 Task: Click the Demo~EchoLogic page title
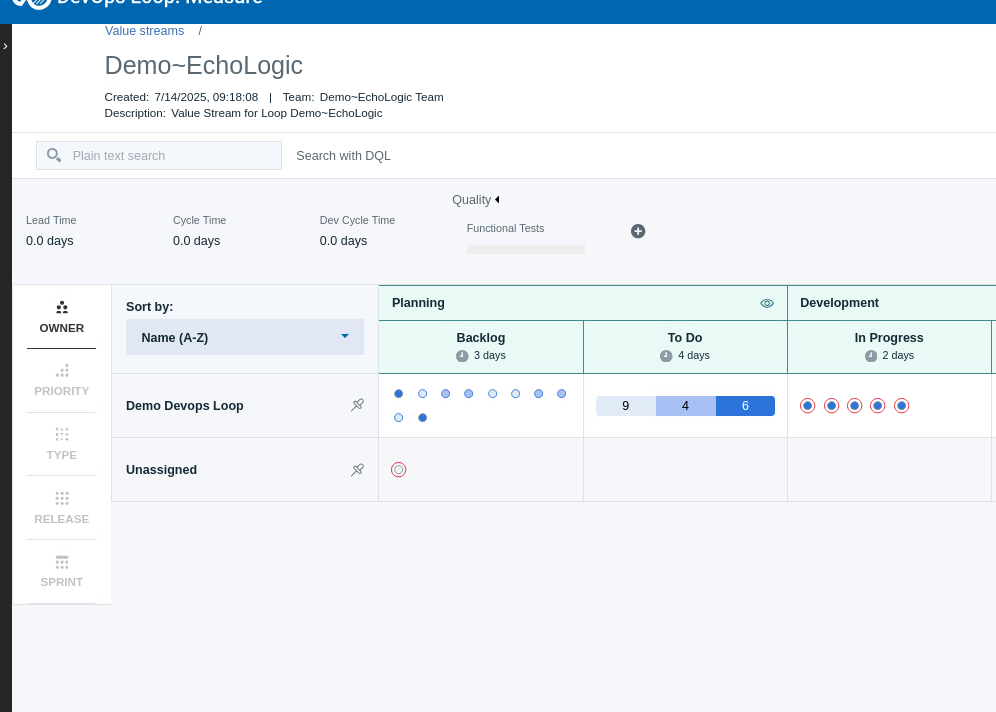203,65
